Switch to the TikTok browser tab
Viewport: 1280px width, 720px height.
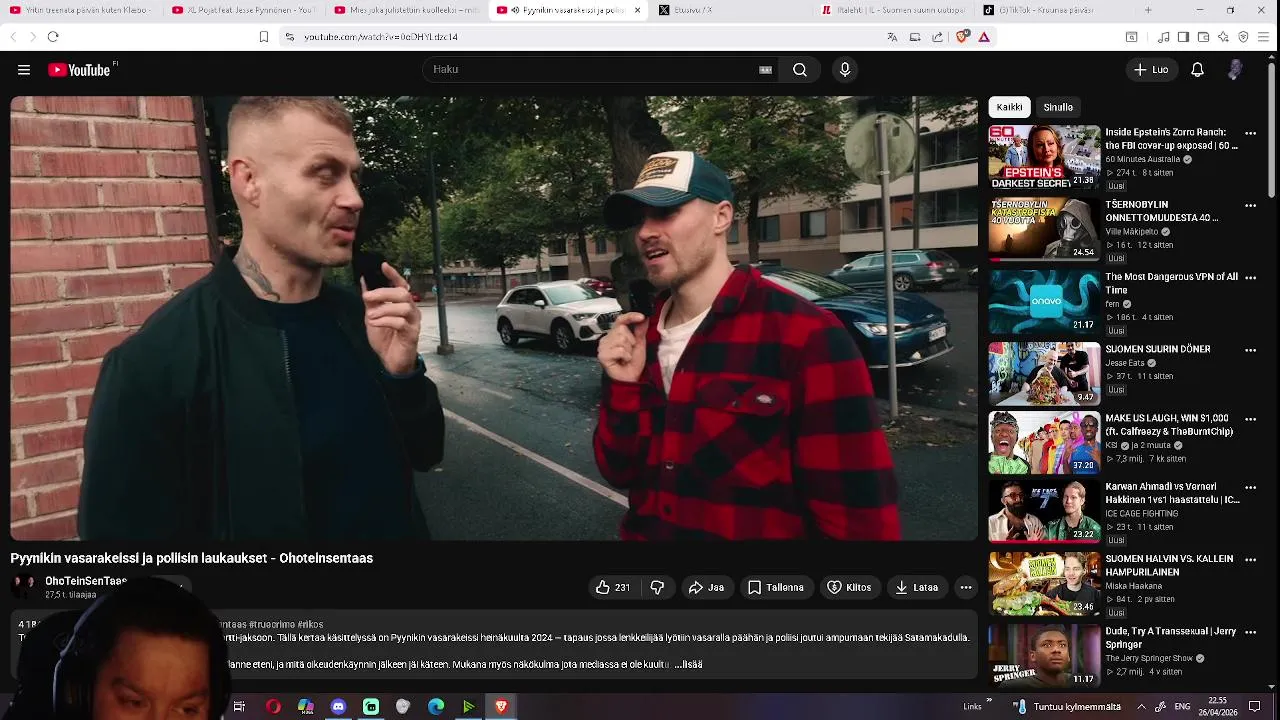click(1054, 10)
